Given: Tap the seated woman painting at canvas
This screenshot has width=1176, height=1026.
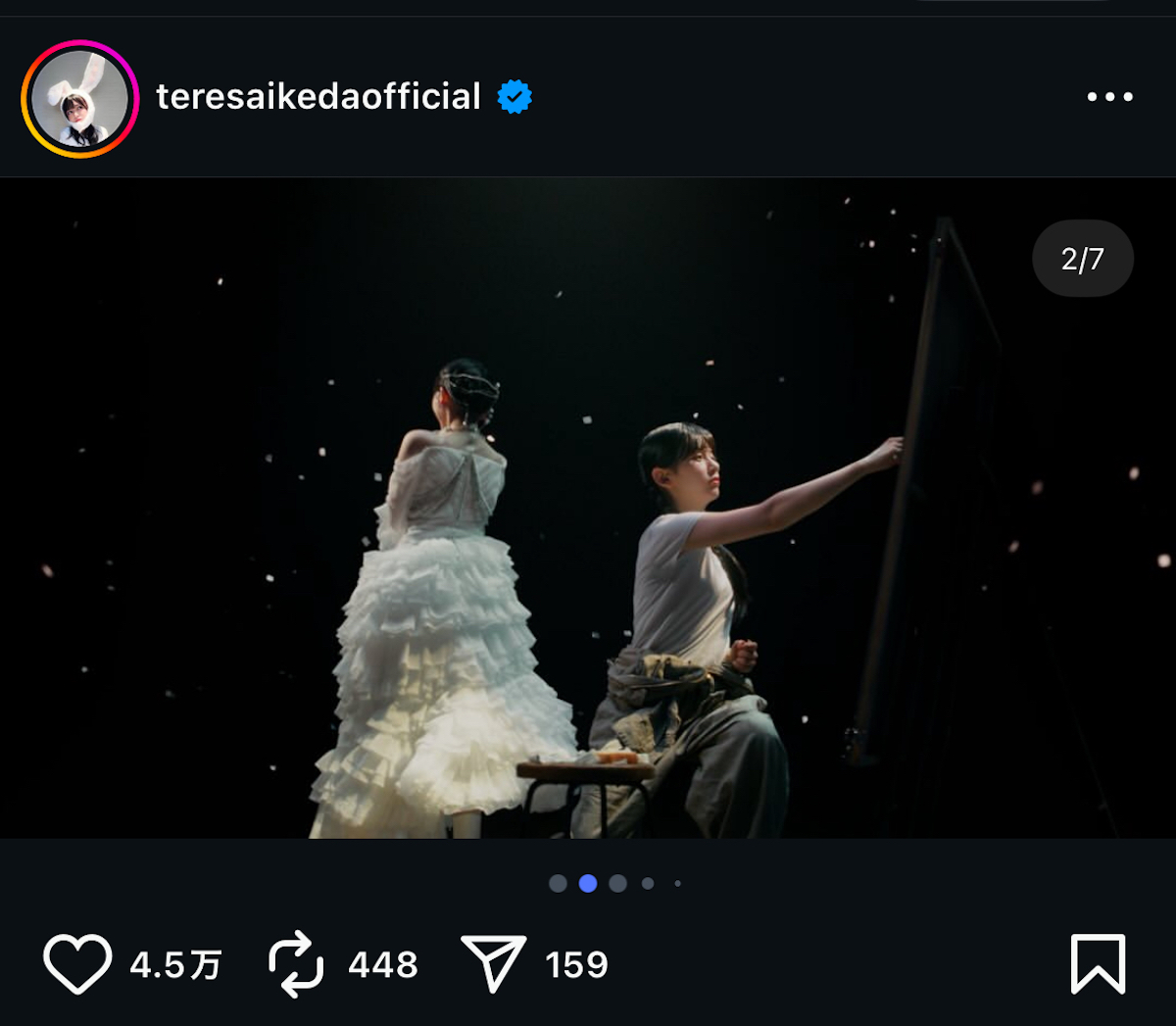Looking at the screenshot, I should click(x=691, y=608).
